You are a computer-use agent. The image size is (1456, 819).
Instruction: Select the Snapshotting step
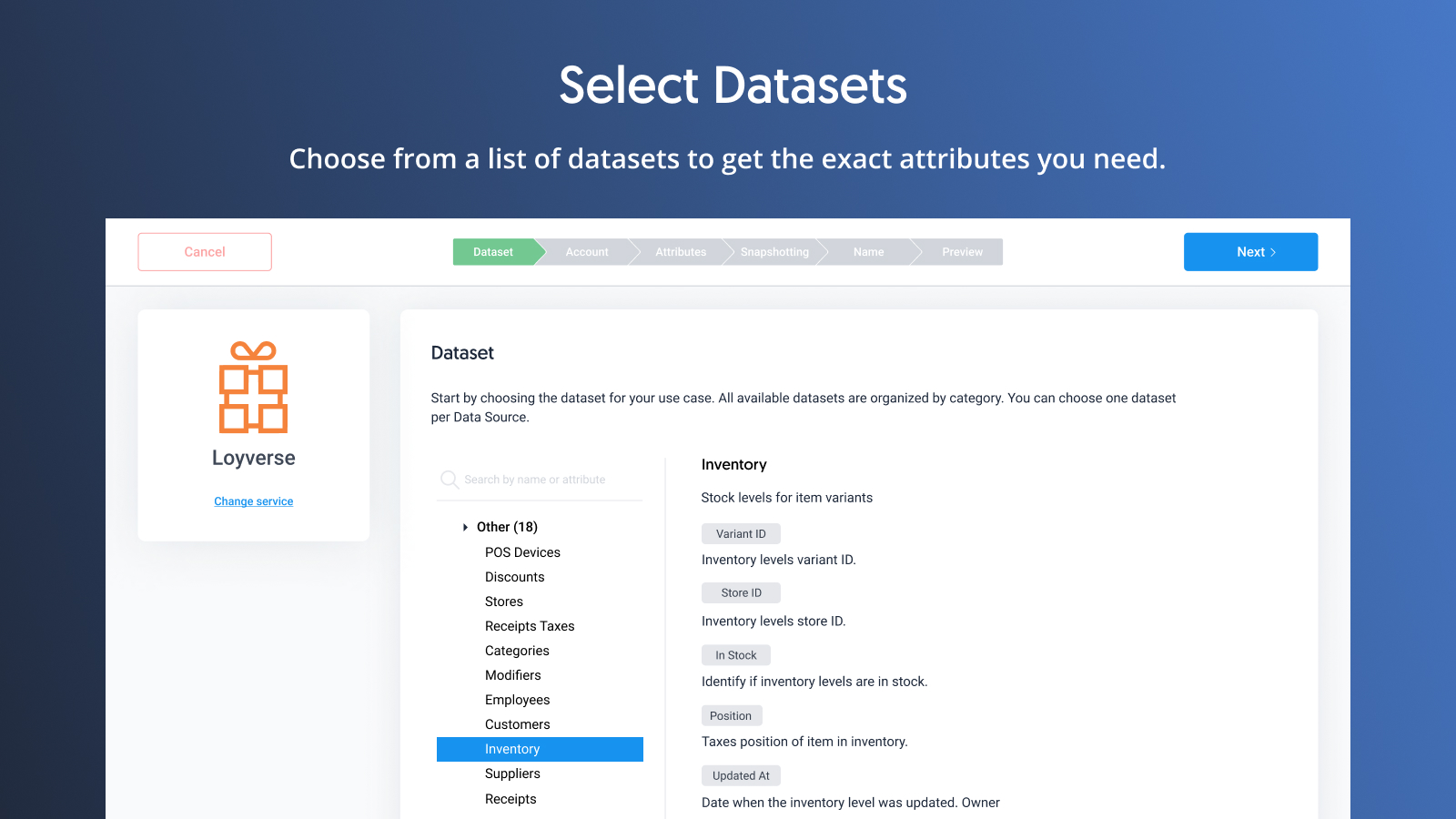tap(773, 252)
